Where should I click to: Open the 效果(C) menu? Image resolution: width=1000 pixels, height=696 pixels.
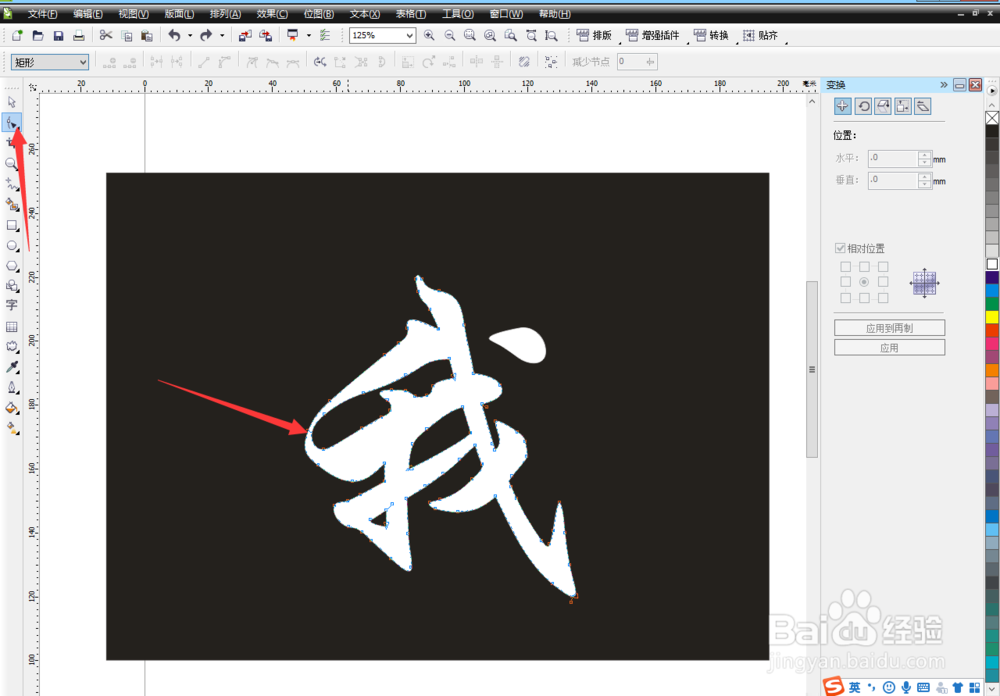click(272, 14)
